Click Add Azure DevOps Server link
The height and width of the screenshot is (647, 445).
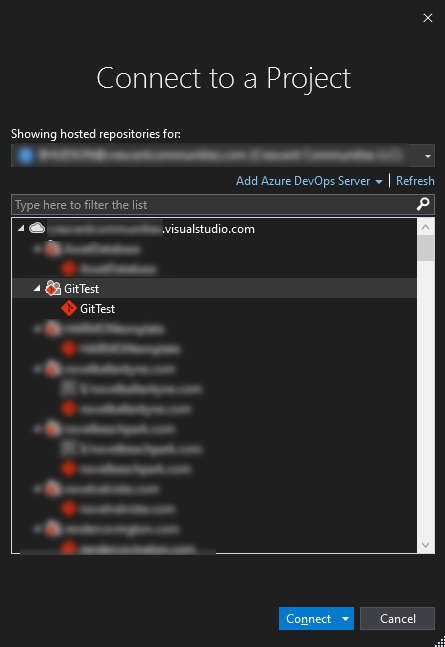point(303,181)
